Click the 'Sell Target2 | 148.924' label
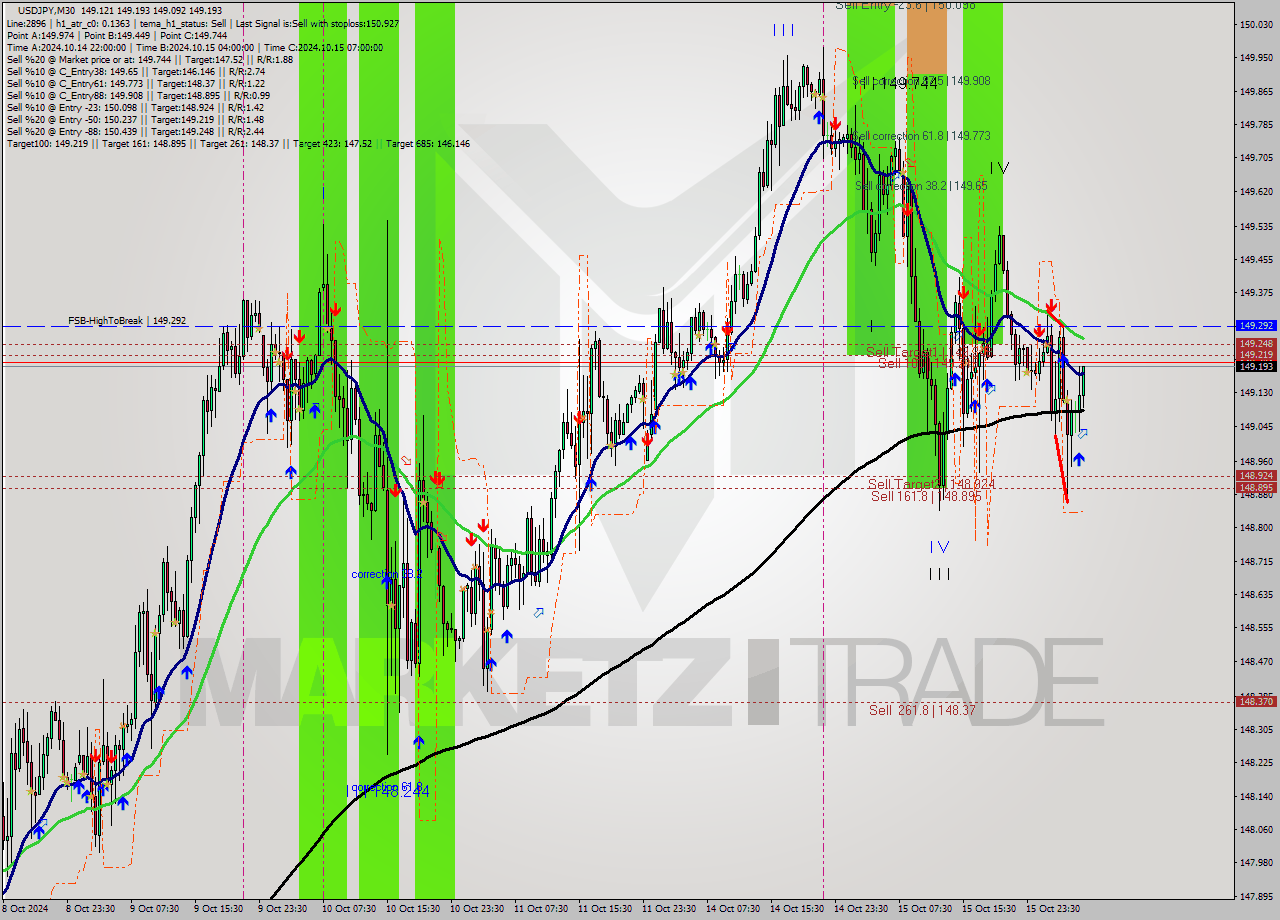The width and height of the screenshot is (1280, 920). (931, 484)
